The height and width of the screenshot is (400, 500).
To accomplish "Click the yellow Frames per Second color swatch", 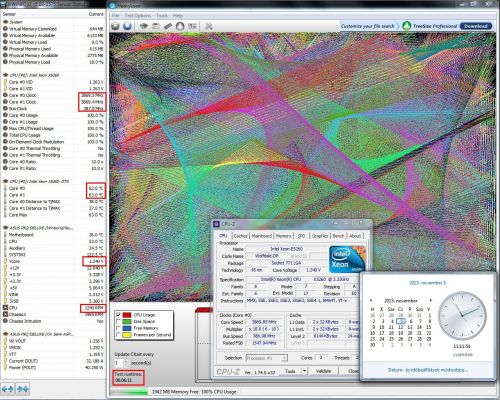I will coord(127,335).
